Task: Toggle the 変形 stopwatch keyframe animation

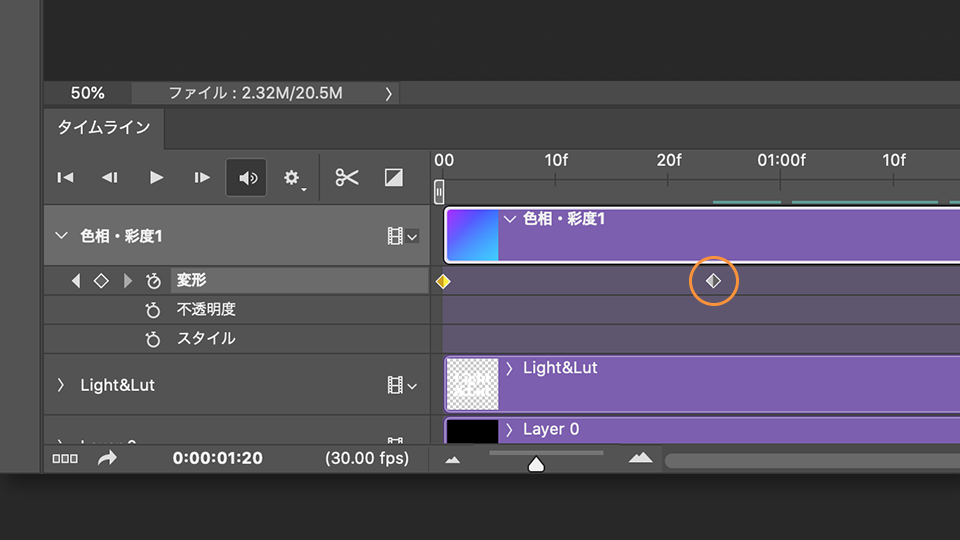Action: pyautogui.click(x=153, y=281)
